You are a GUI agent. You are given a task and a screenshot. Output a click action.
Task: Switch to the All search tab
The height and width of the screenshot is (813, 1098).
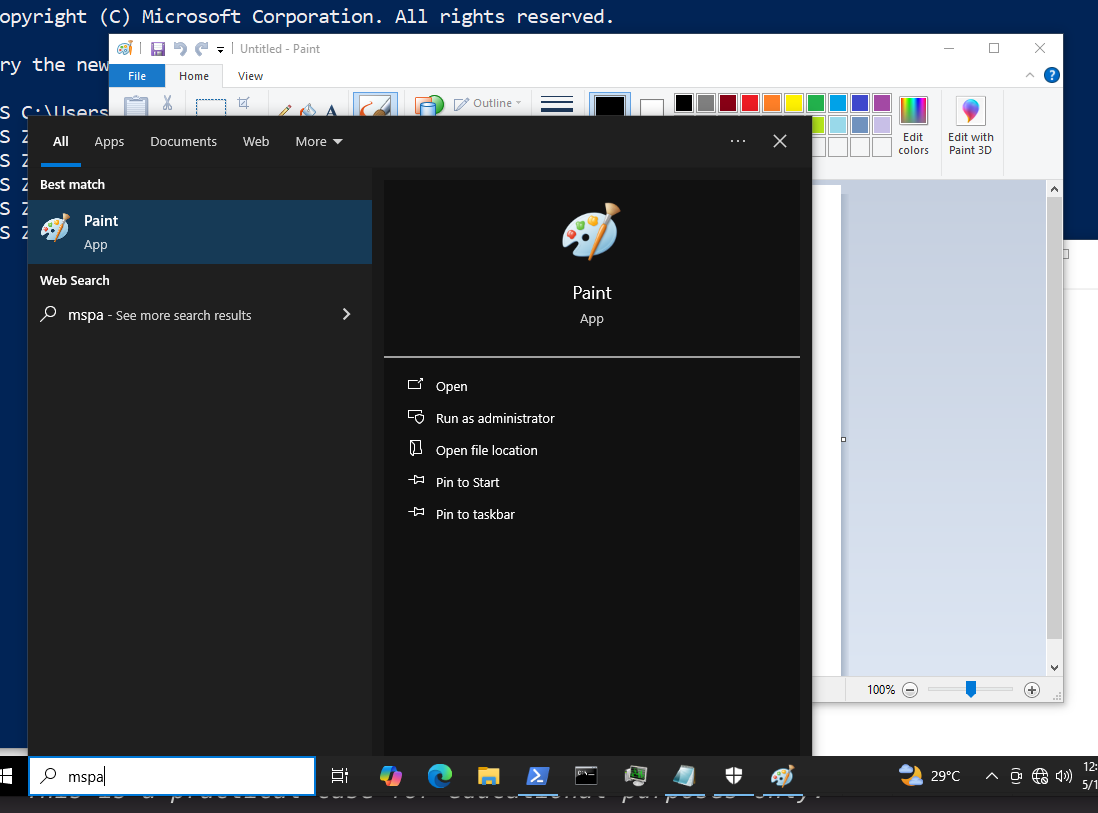point(61,141)
